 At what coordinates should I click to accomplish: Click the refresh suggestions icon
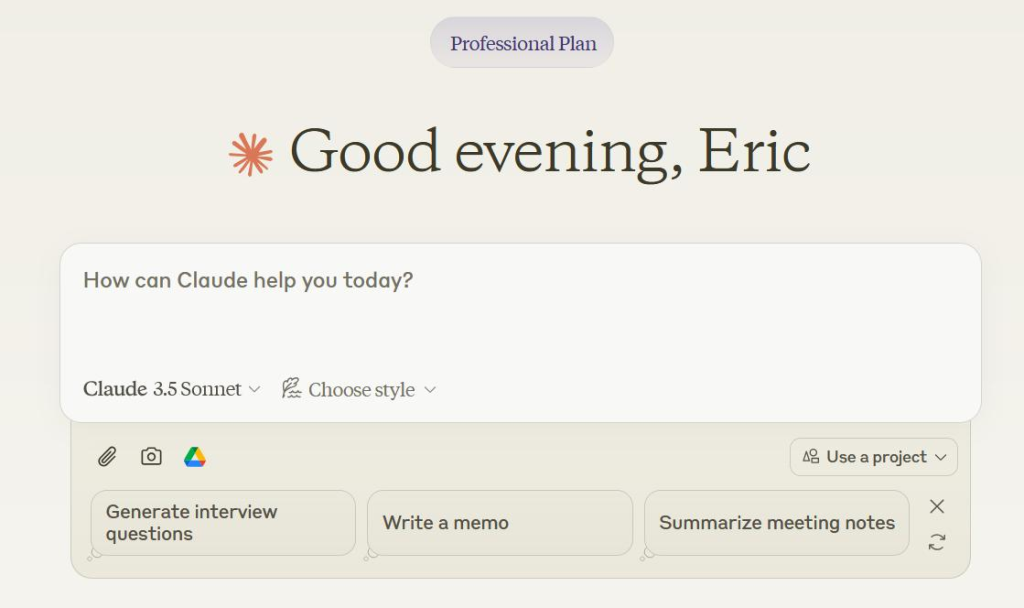click(936, 542)
